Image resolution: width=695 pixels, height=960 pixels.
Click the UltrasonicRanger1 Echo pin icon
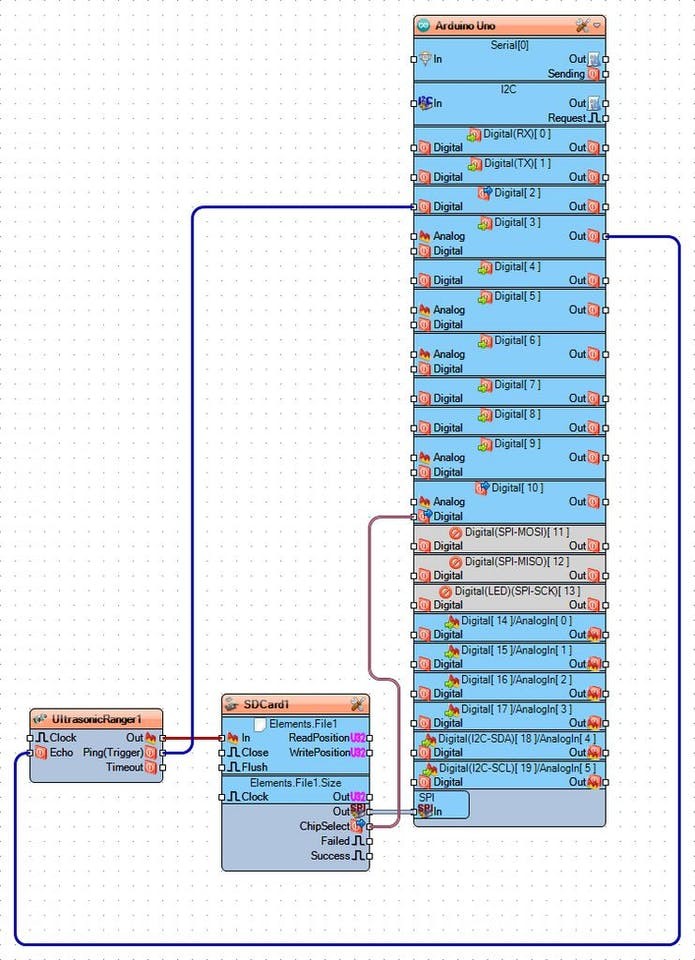41,752
